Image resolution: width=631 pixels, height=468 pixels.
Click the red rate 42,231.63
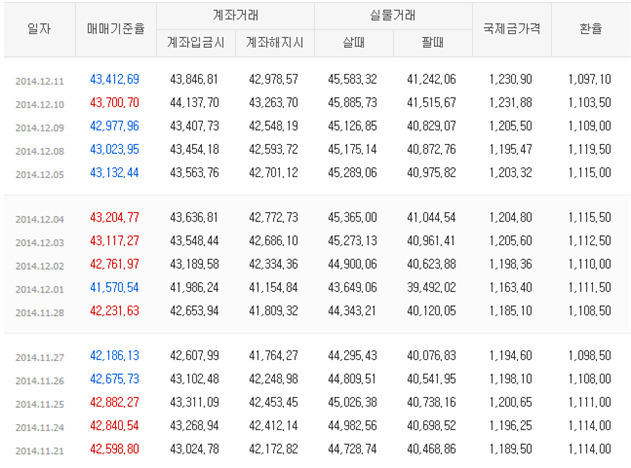[x=115, y=311]
